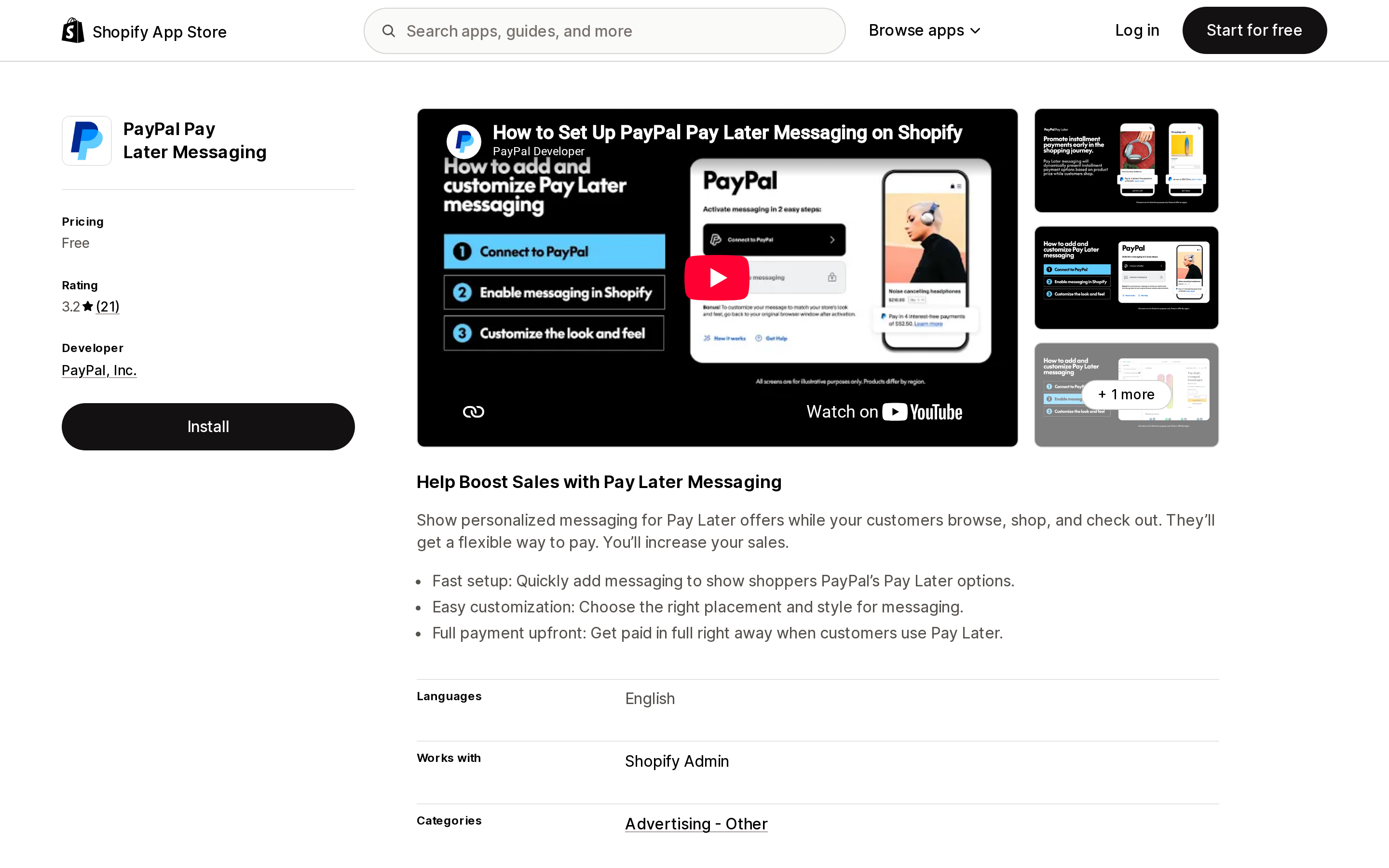Click the PayPal Developer channel avatar in the video
Image resolution: width=1389 pixels, height=868 pixels.
tap(464, 141)
